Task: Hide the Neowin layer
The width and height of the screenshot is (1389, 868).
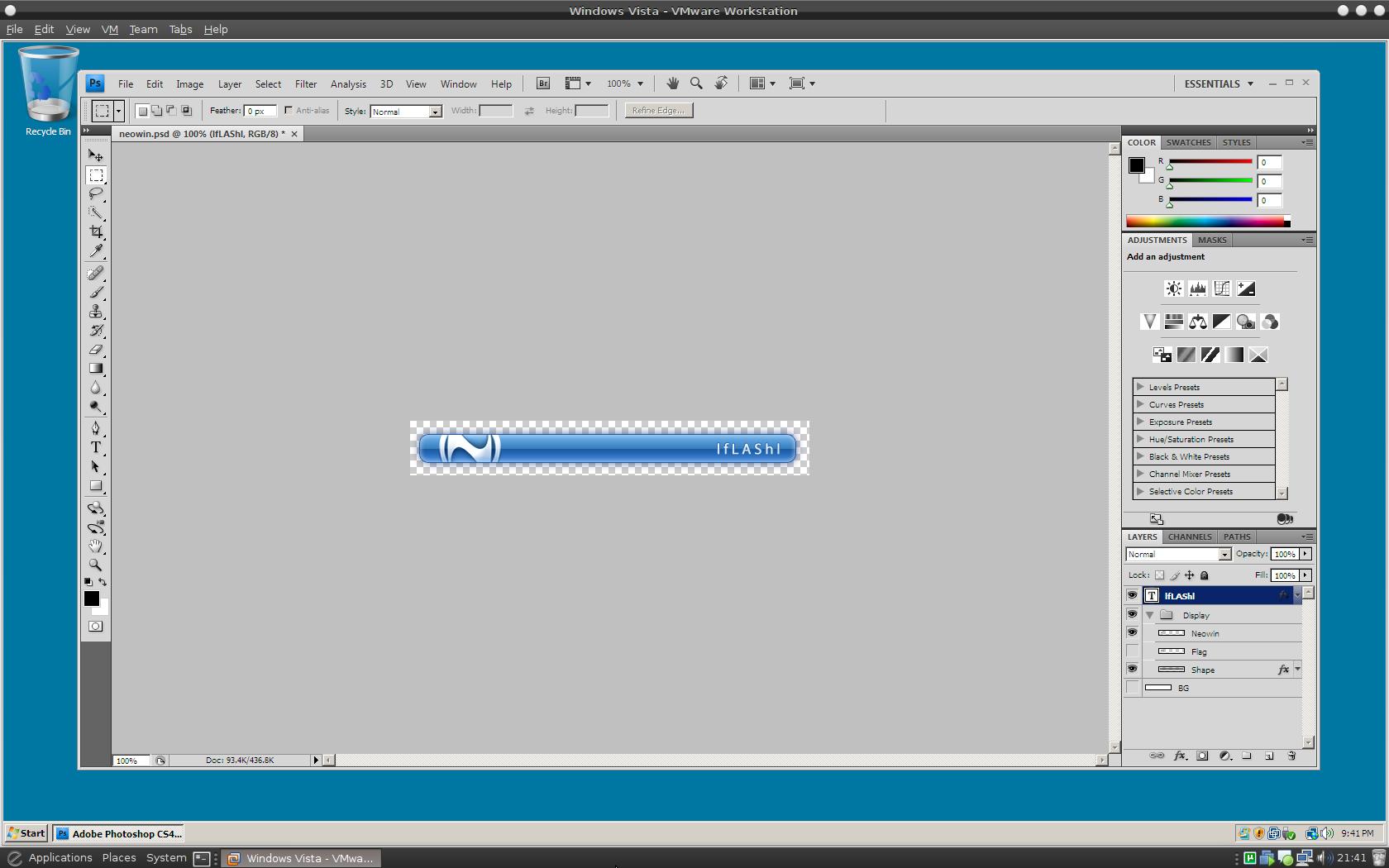Action: (1132, 632)
